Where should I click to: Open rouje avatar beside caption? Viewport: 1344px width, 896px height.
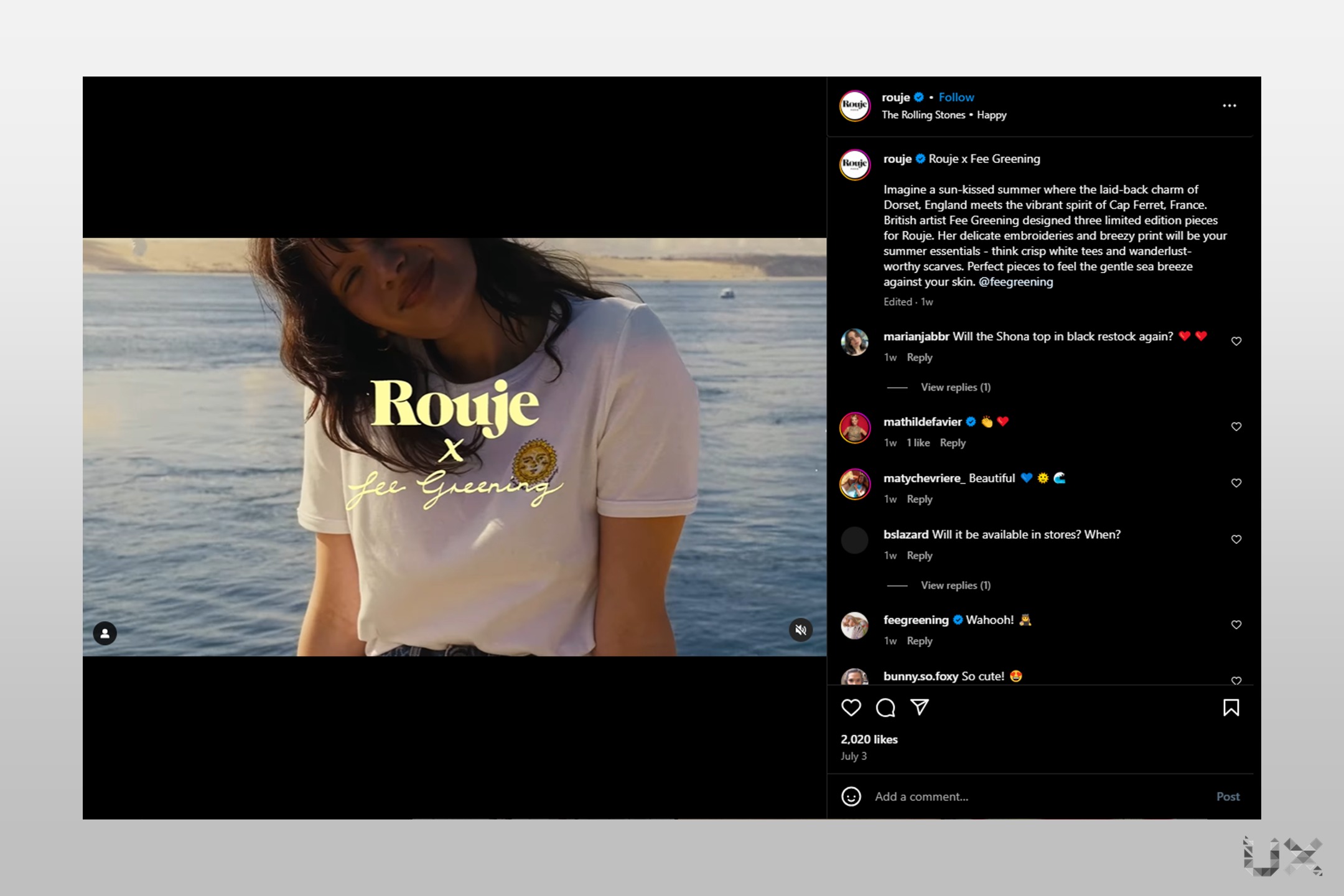point(855,165)
